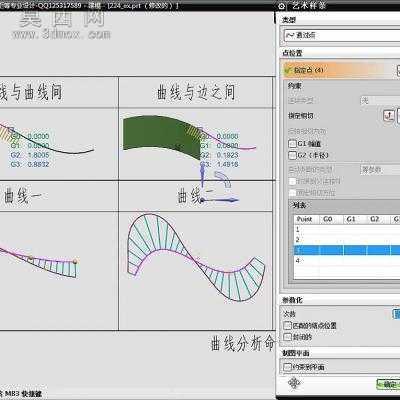Viewport: 400px width, 400px height.
Task: Click the G3 value 1.4918 label
Action: pos(227,164)
